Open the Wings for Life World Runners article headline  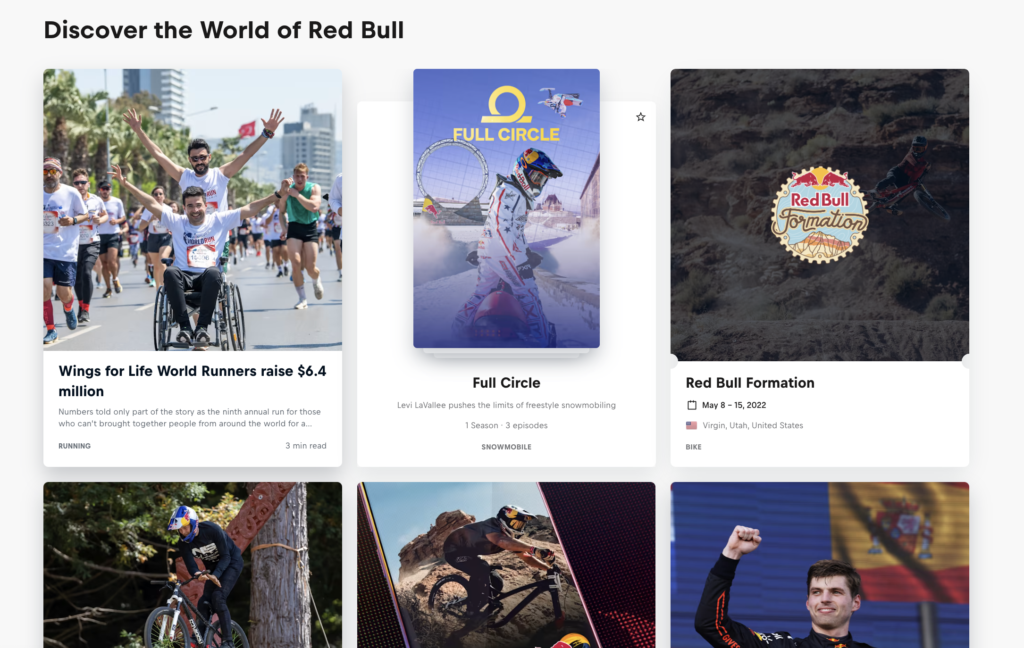pos(192,381)
